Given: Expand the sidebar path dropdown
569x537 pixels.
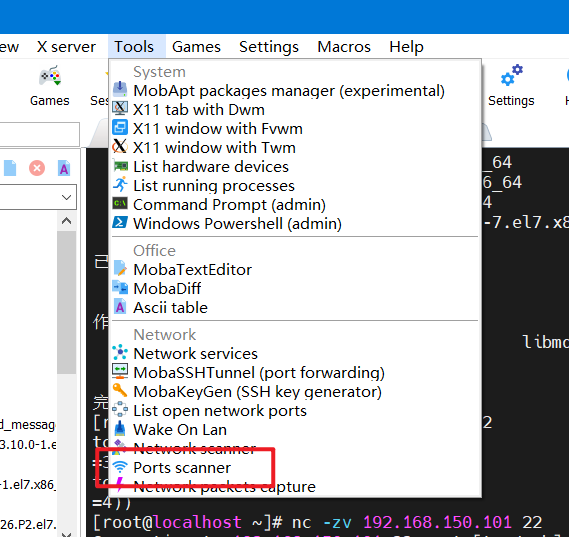Looking at the screenshot, I should click(x=66, y=197).
